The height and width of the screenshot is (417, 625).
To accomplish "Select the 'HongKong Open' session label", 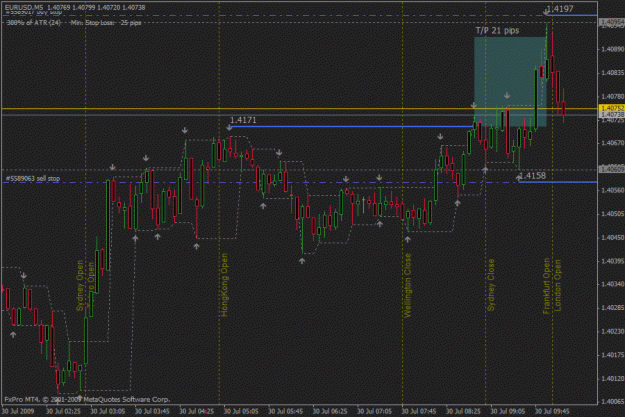I will click(224, 285).
